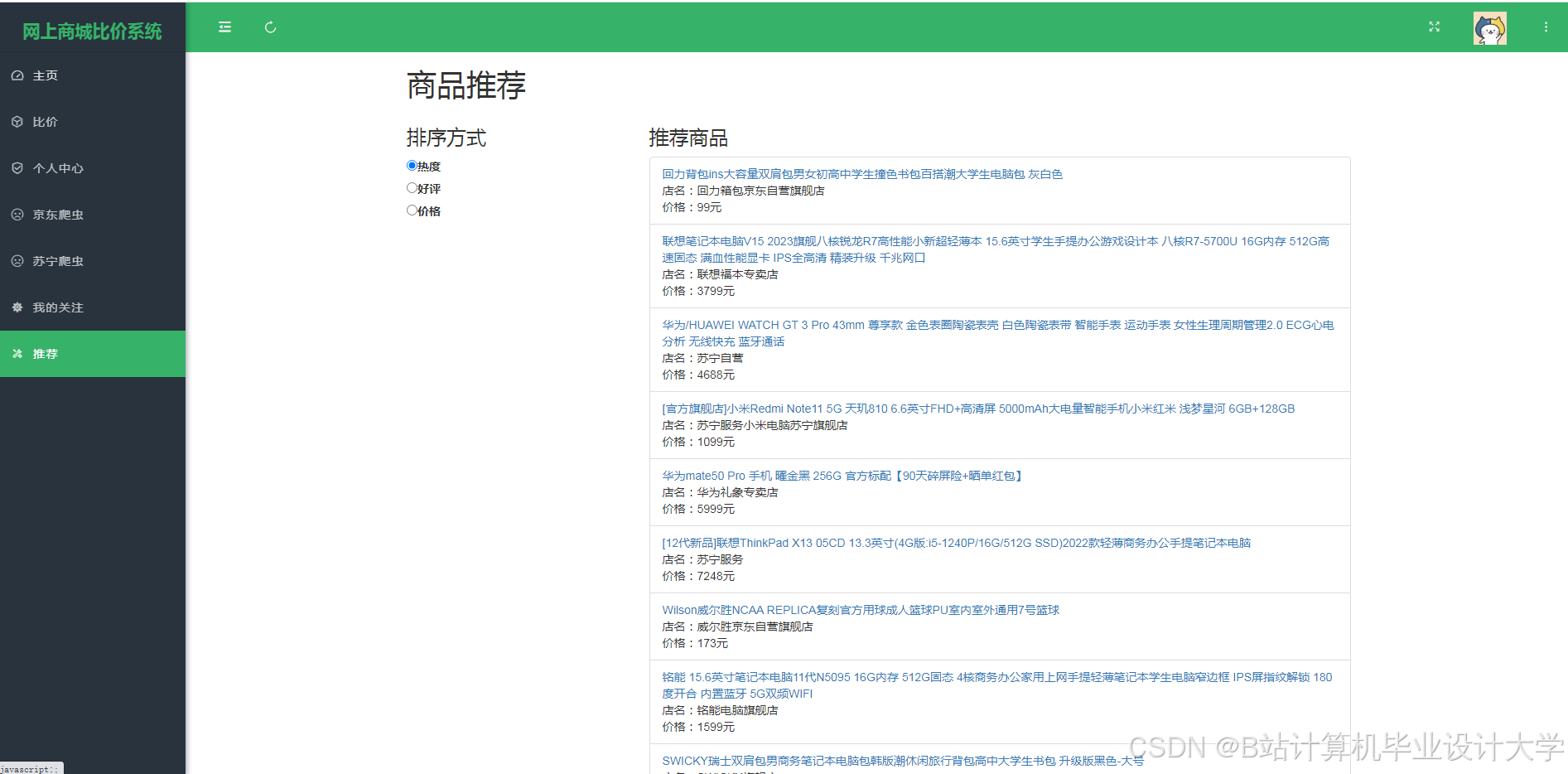This screenshot has height=774, width=1568.
Task: Click the refresh icon in the header
Action: [270, 27]
